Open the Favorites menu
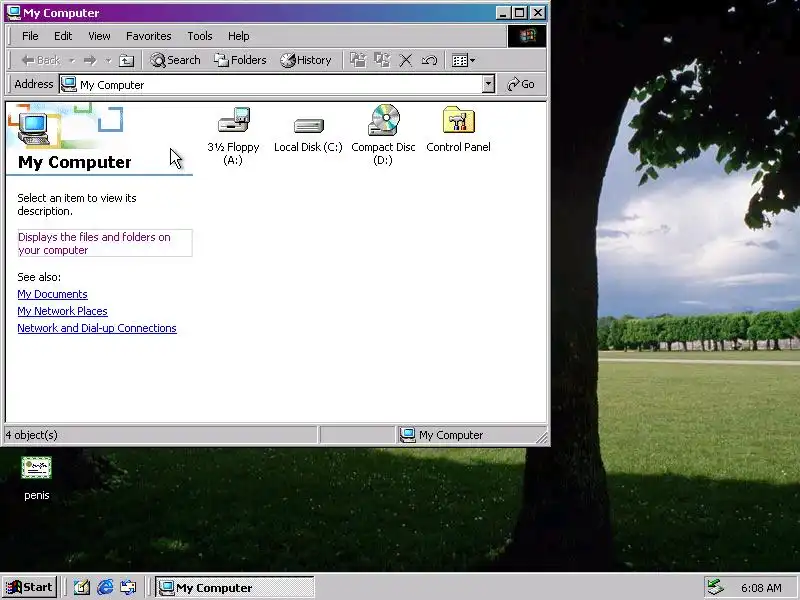800x600 pixels. [148, 36]
